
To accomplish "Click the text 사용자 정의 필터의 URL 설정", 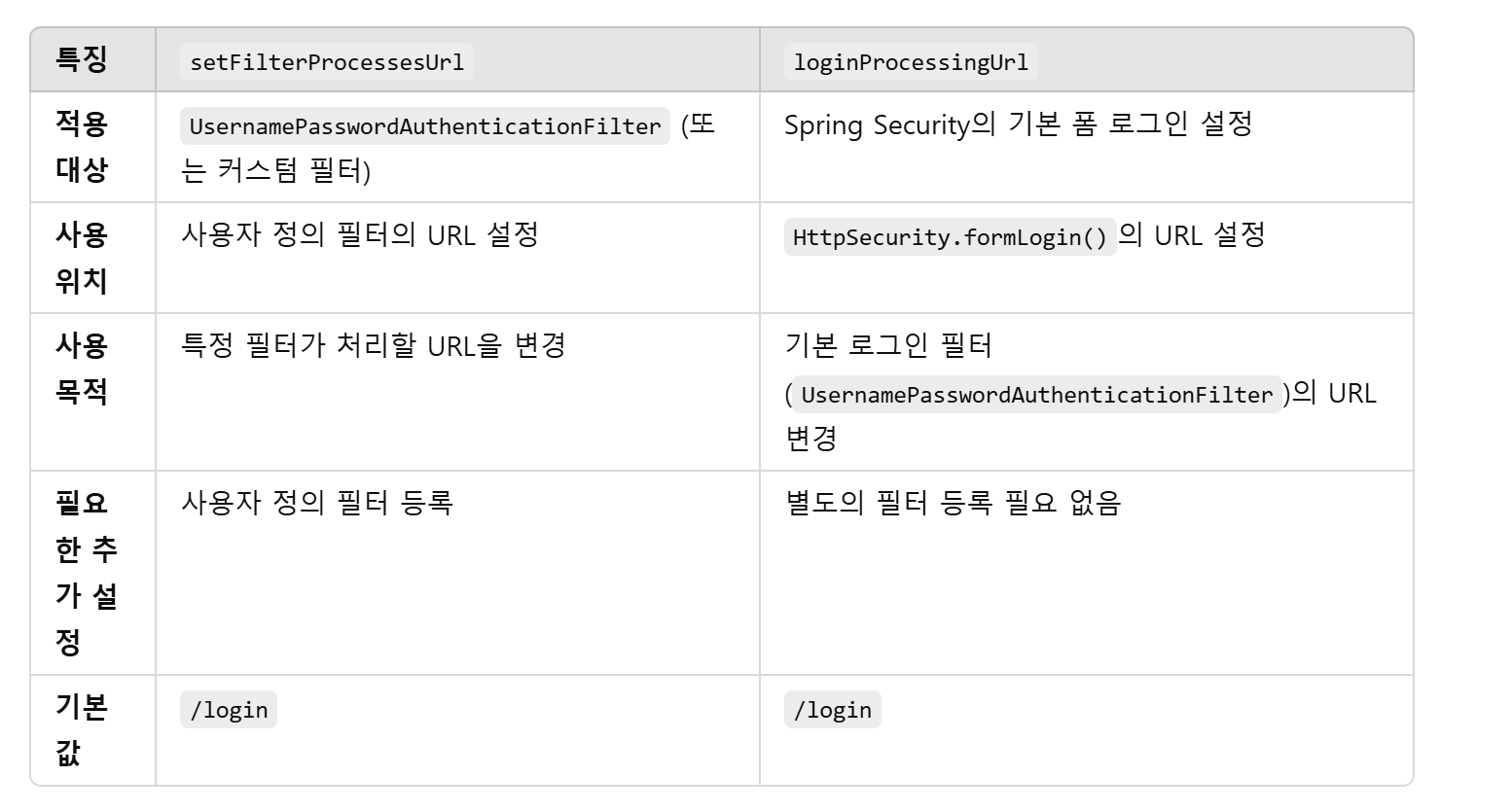I will tap(360, 235).
